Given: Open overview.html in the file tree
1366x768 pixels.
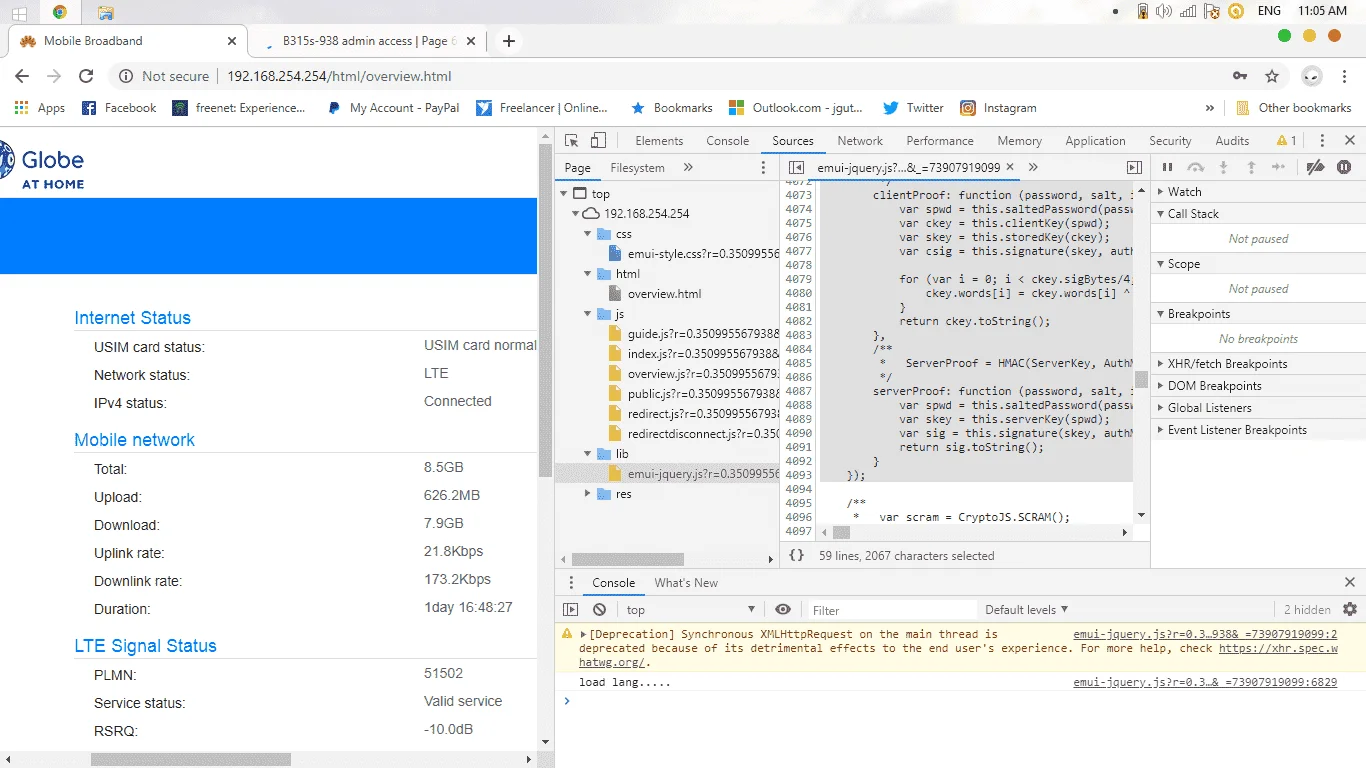Looking at the screenshot, I should (x=664, y=294).
